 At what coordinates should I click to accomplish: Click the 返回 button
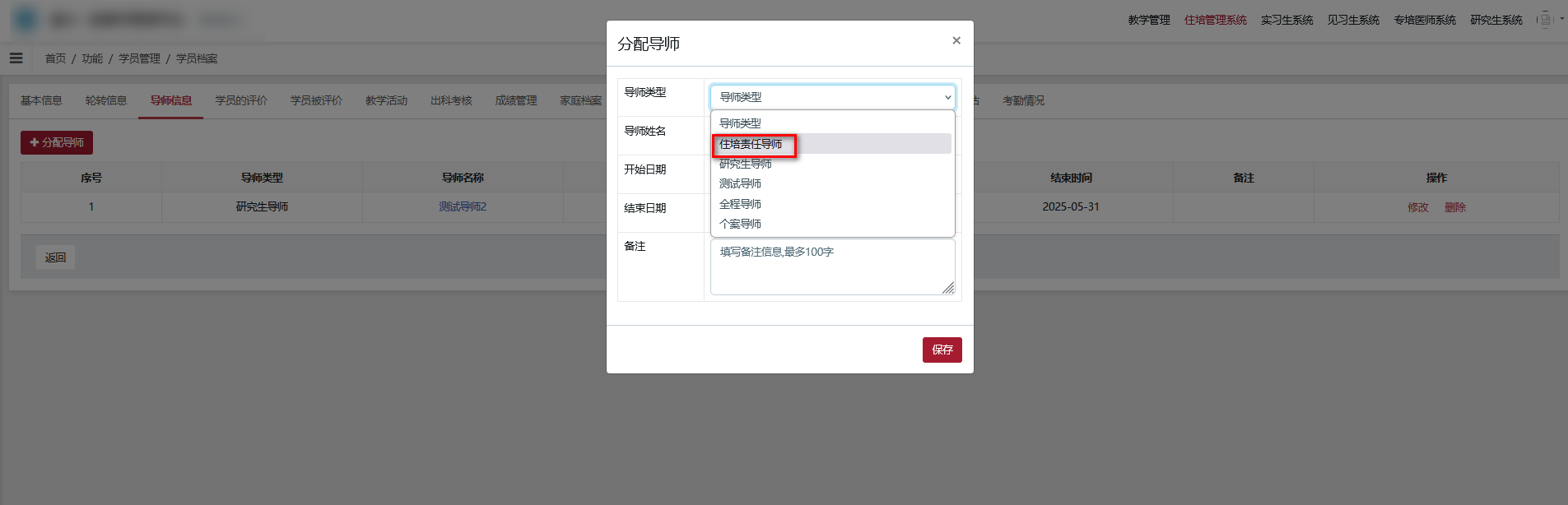coord(55,257)
